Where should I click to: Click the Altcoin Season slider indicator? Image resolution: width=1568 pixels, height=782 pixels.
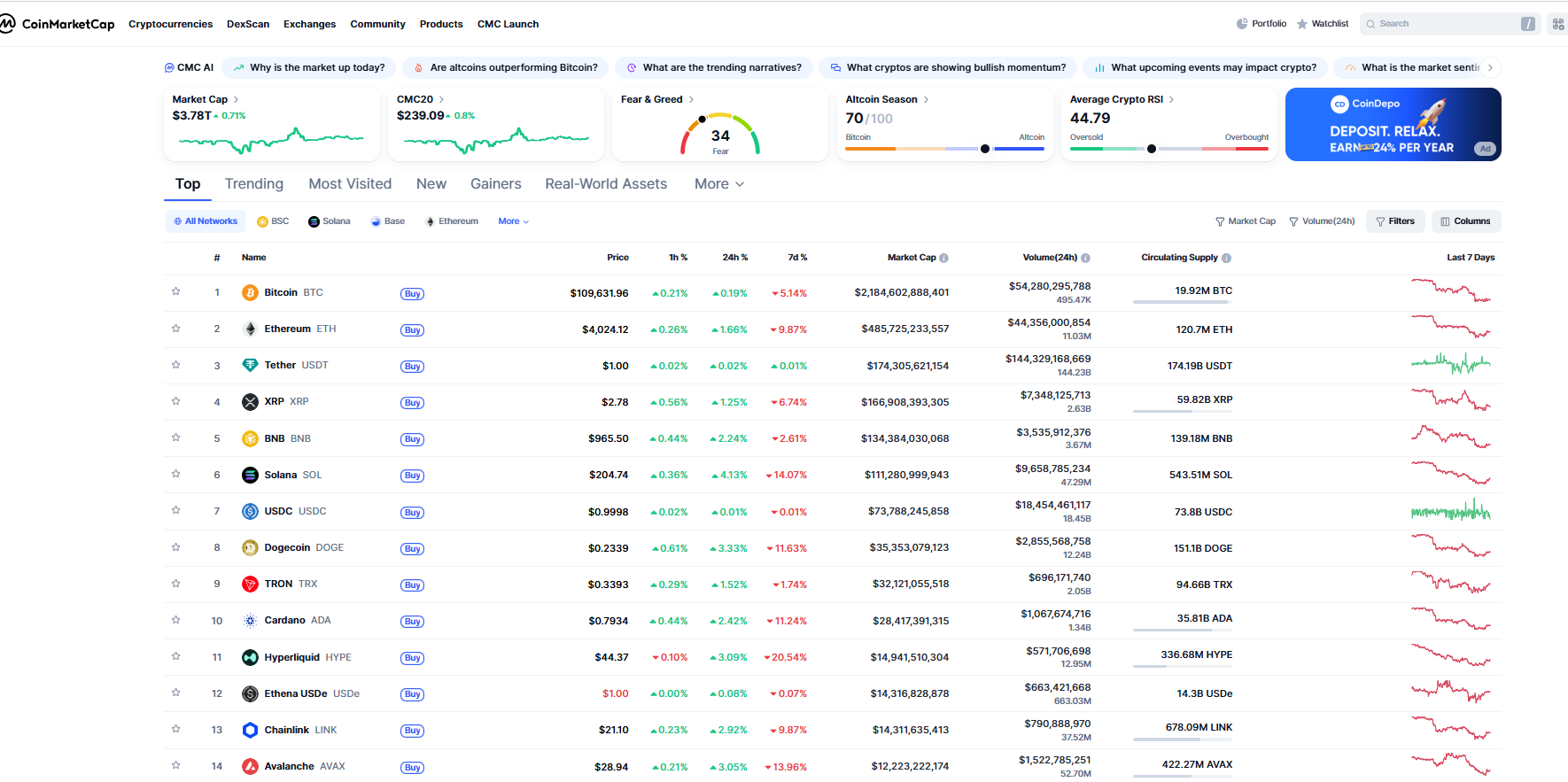point(984,149)
